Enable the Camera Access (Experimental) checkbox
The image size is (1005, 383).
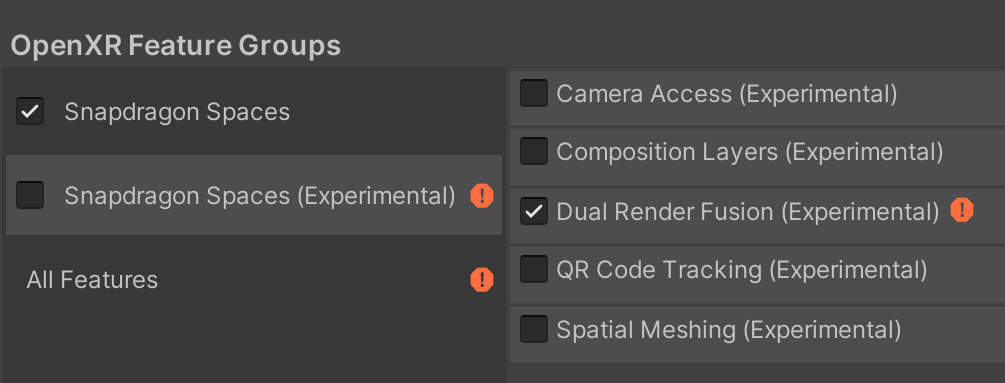[x=534, y=93]
